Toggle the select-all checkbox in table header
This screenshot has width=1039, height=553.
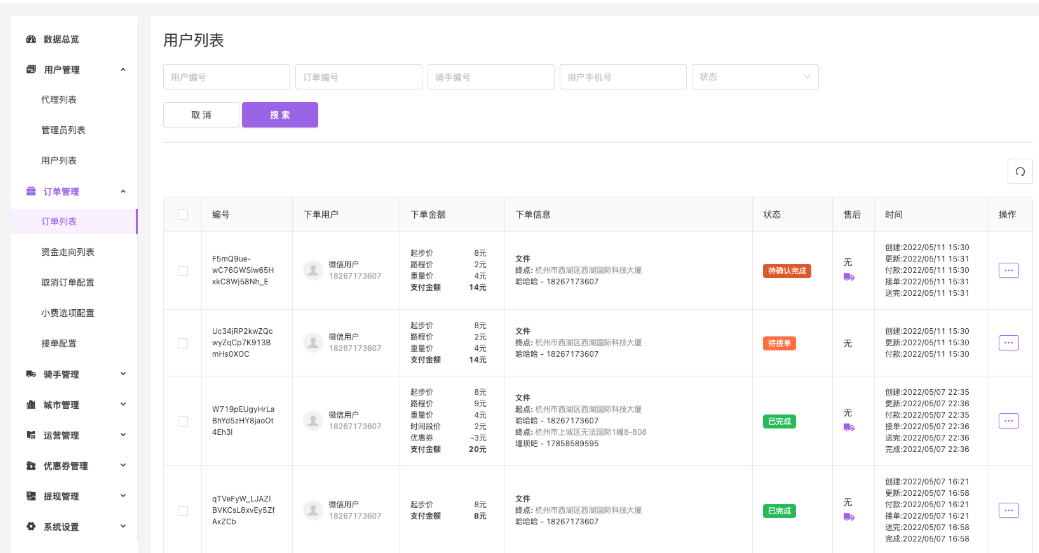[183, 215]
